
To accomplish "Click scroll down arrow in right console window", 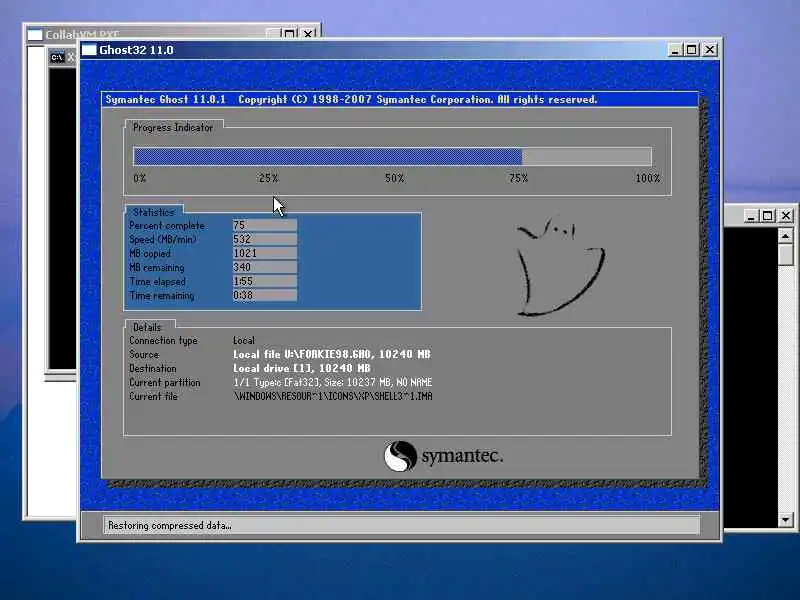I will pos(786,520).
